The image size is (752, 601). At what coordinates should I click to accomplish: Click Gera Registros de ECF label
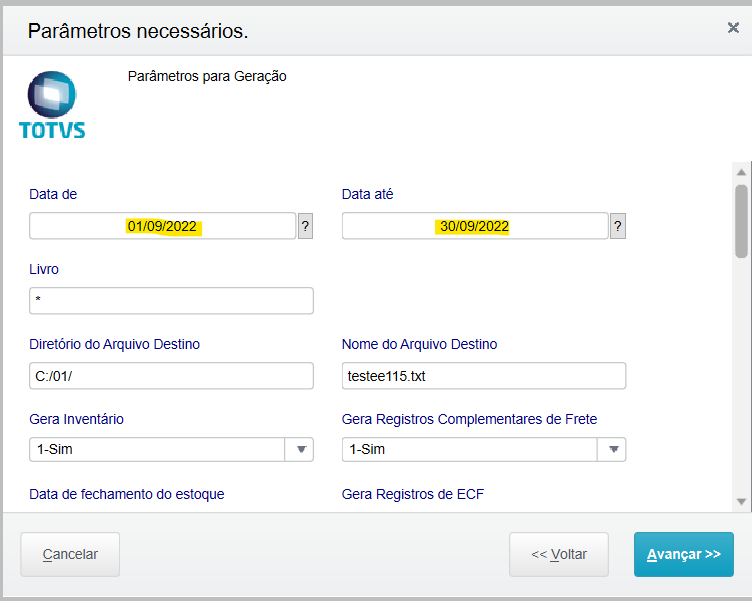[412, 494]
